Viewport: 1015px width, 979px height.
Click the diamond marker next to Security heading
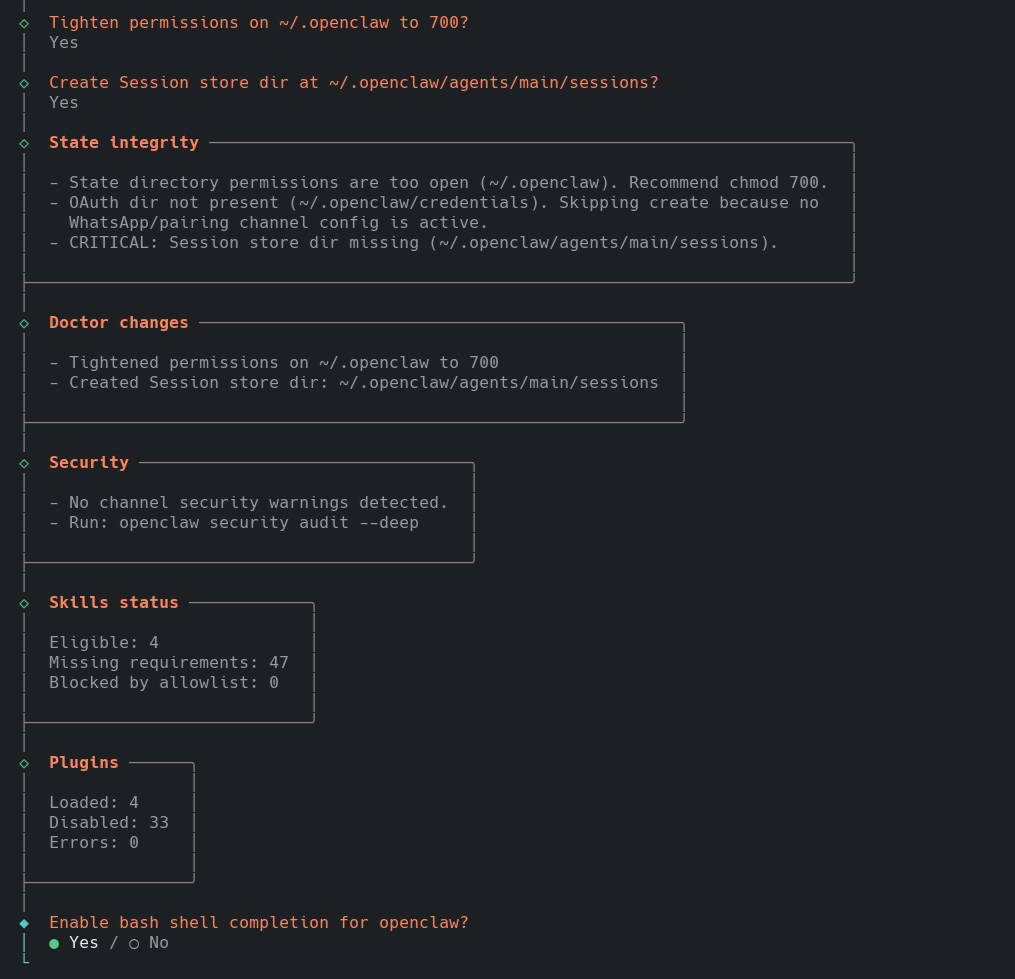(x=24, y=463)
